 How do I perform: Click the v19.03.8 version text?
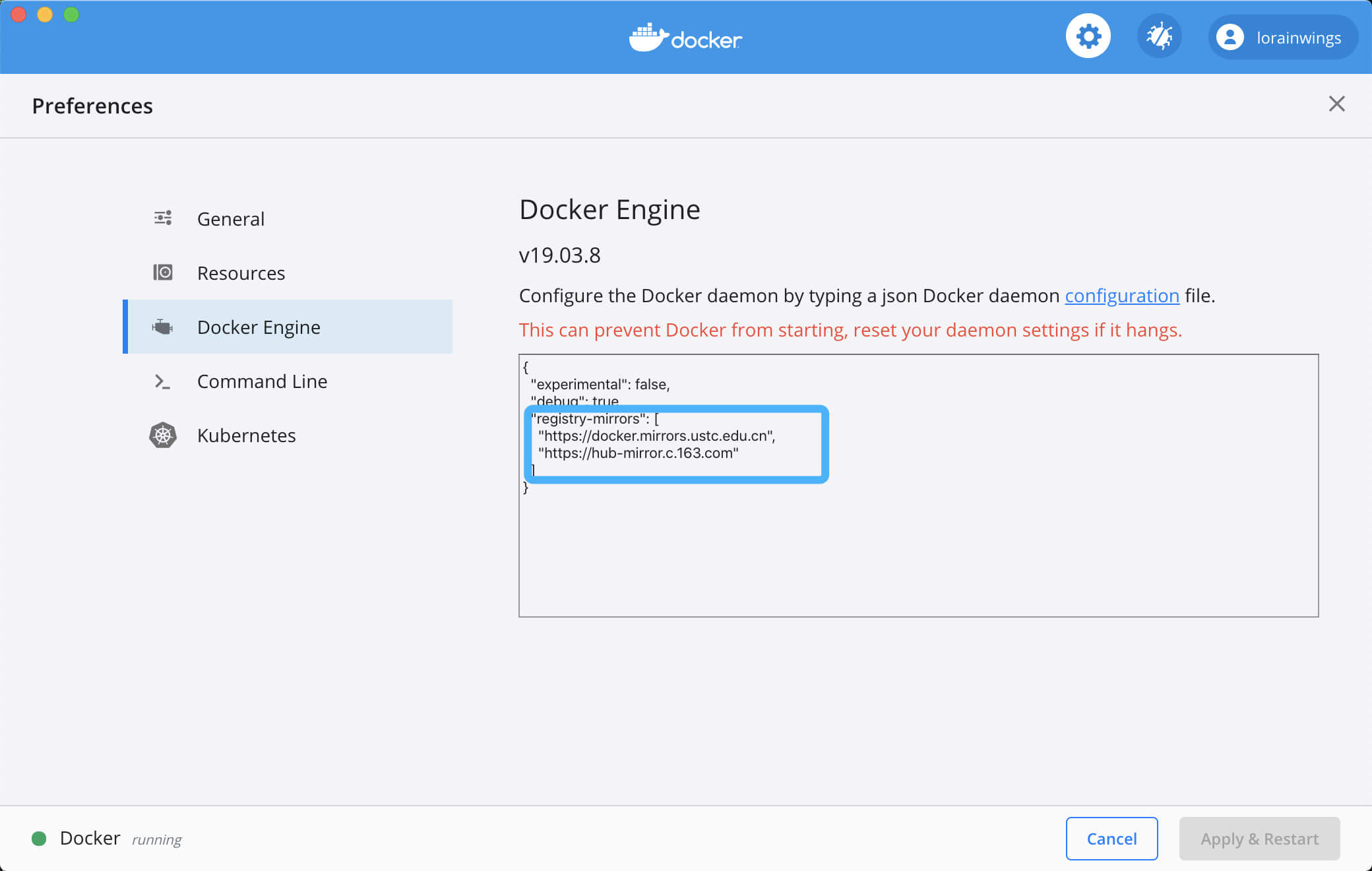coord(559,255)
